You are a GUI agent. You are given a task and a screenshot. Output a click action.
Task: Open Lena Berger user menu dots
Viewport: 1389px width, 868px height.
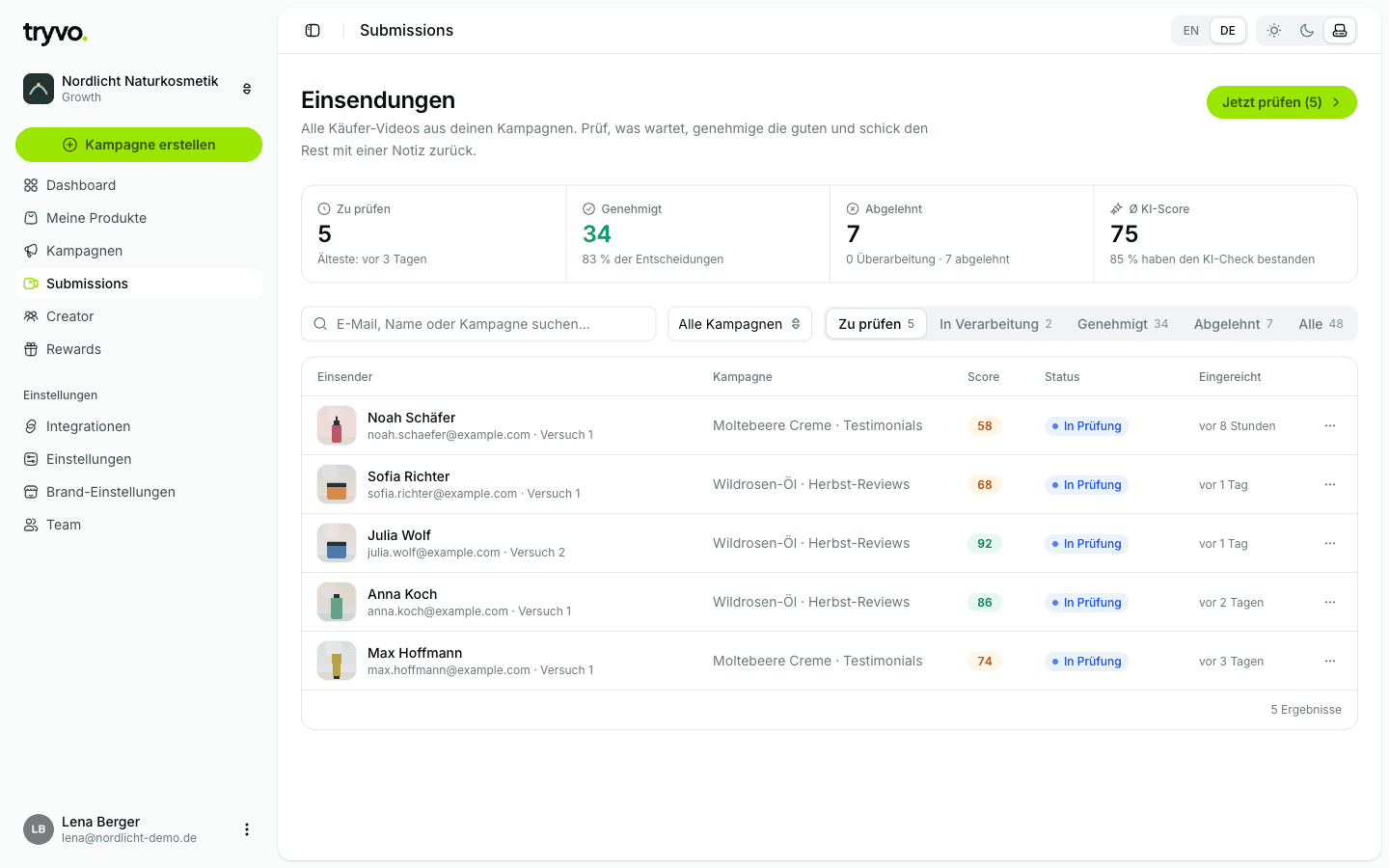[247, 829]
